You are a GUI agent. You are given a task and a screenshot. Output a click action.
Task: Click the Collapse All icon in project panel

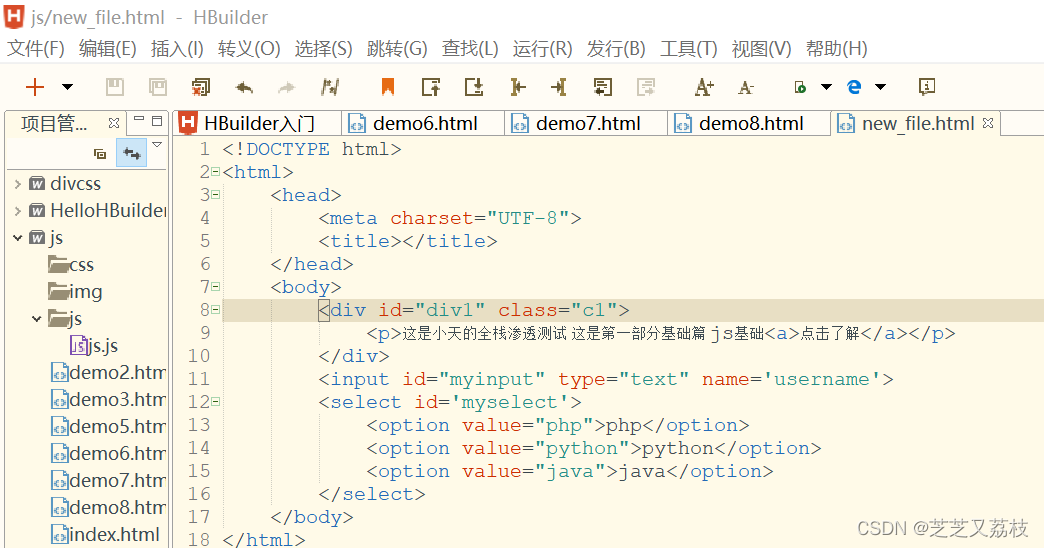pos(100,154)
